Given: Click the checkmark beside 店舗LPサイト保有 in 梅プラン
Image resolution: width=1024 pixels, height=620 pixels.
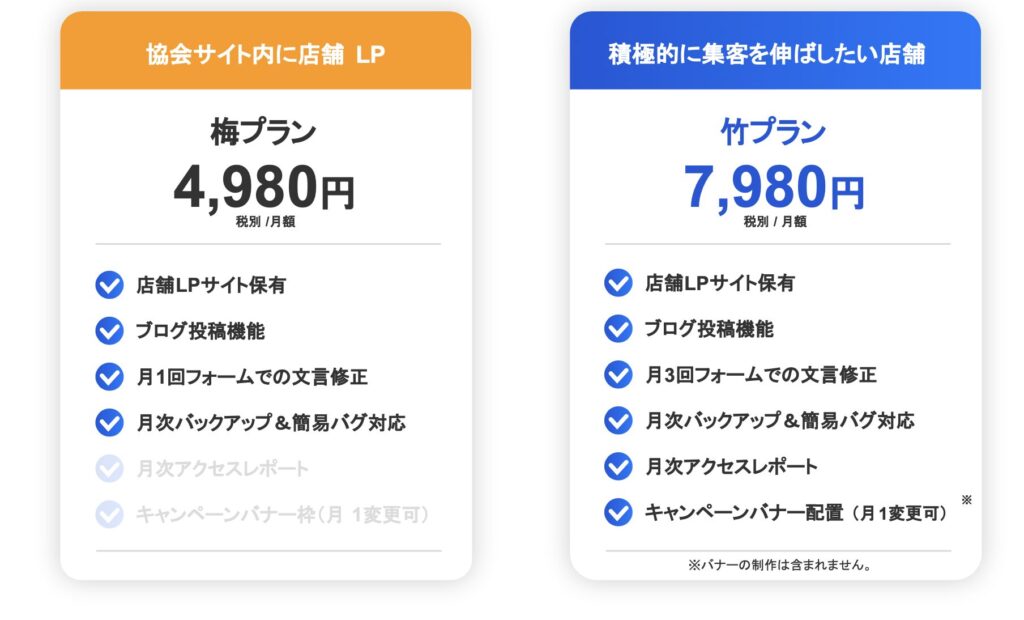Looking at the screenshot, I should tap(109, 285).
